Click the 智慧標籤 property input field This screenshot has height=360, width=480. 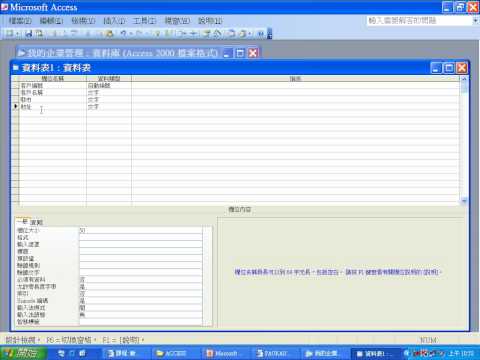click(x=140, y=321)
